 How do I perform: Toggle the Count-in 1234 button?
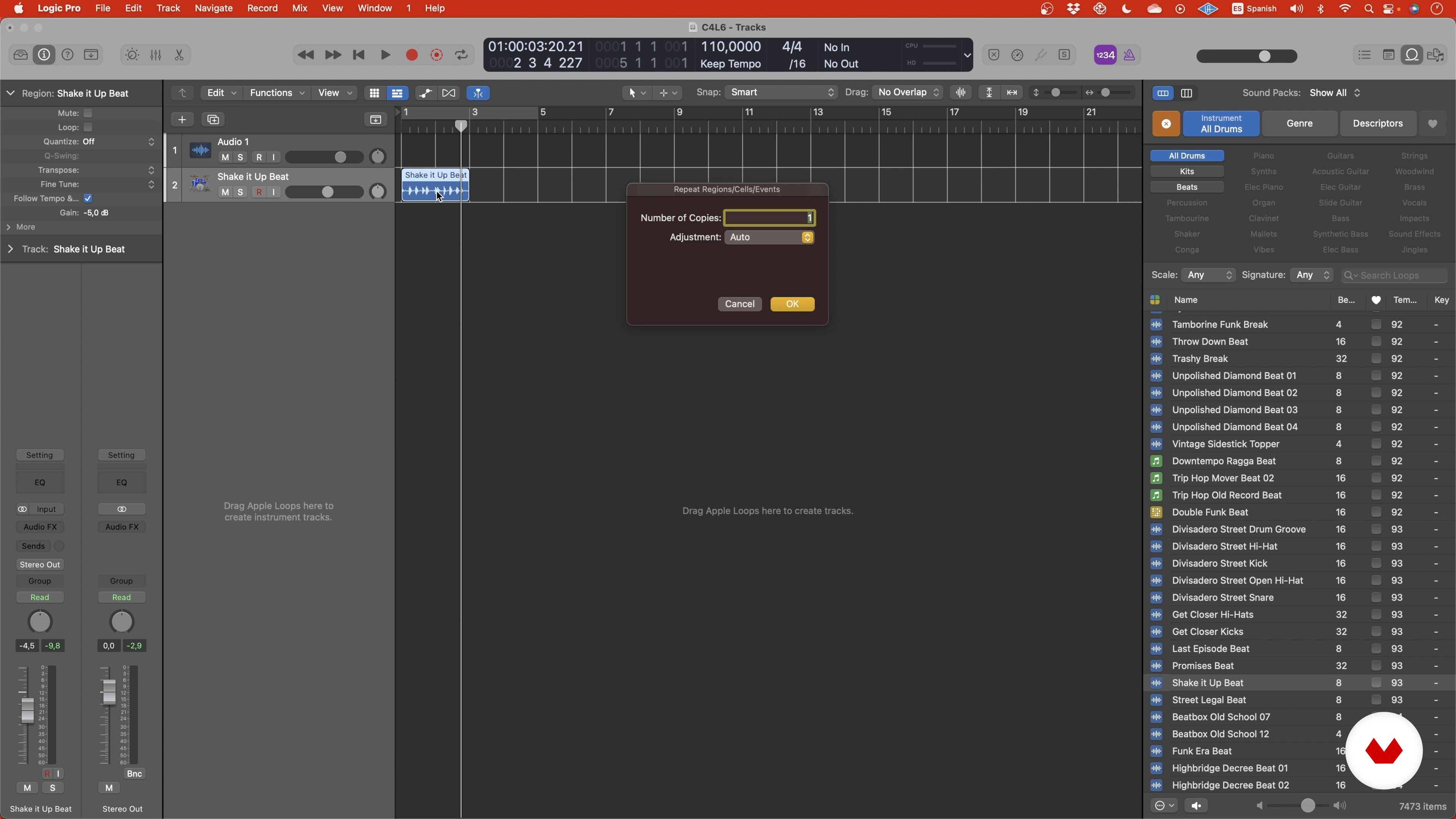[1105, 55]
